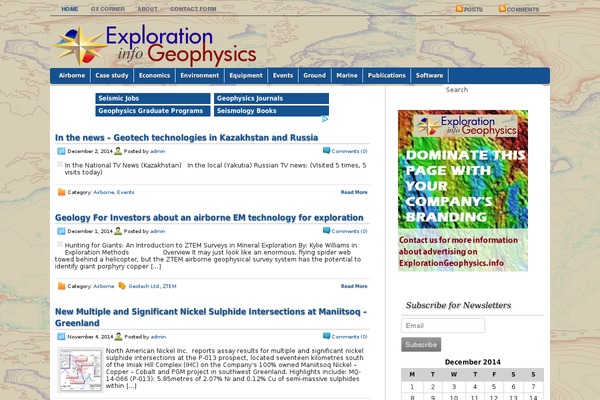Focus the Email newsletter input field
The image size is (600, 400).
click(443, 326)
